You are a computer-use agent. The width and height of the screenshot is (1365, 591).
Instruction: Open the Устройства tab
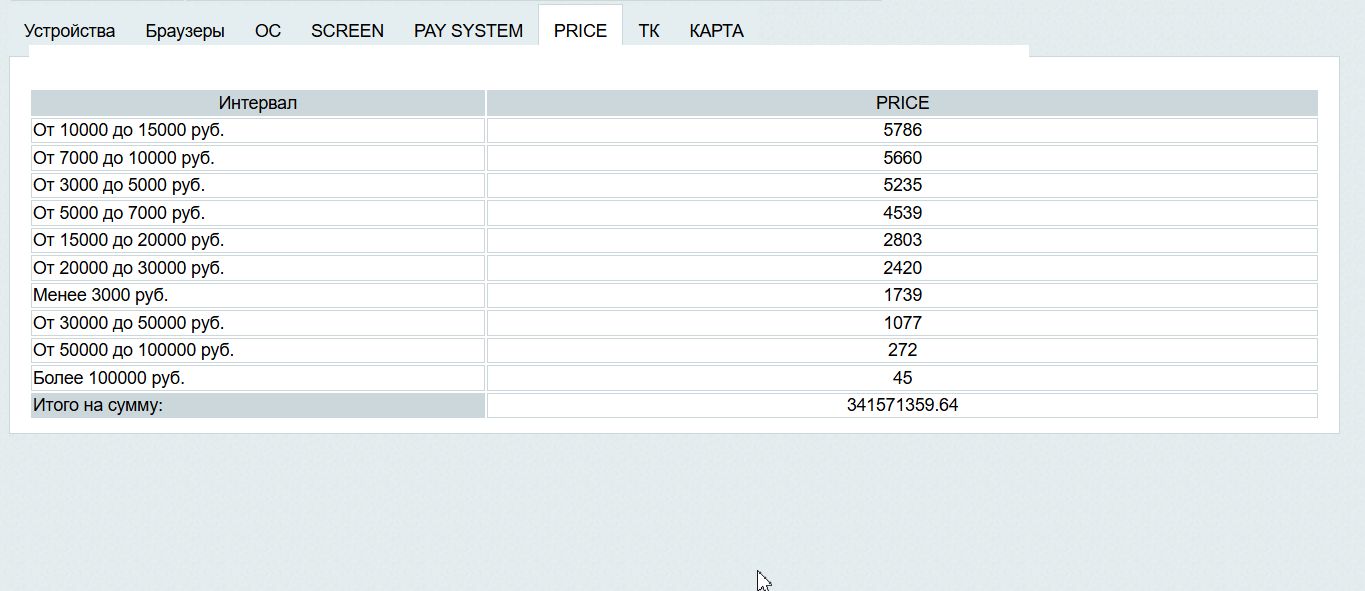[69, 31]
